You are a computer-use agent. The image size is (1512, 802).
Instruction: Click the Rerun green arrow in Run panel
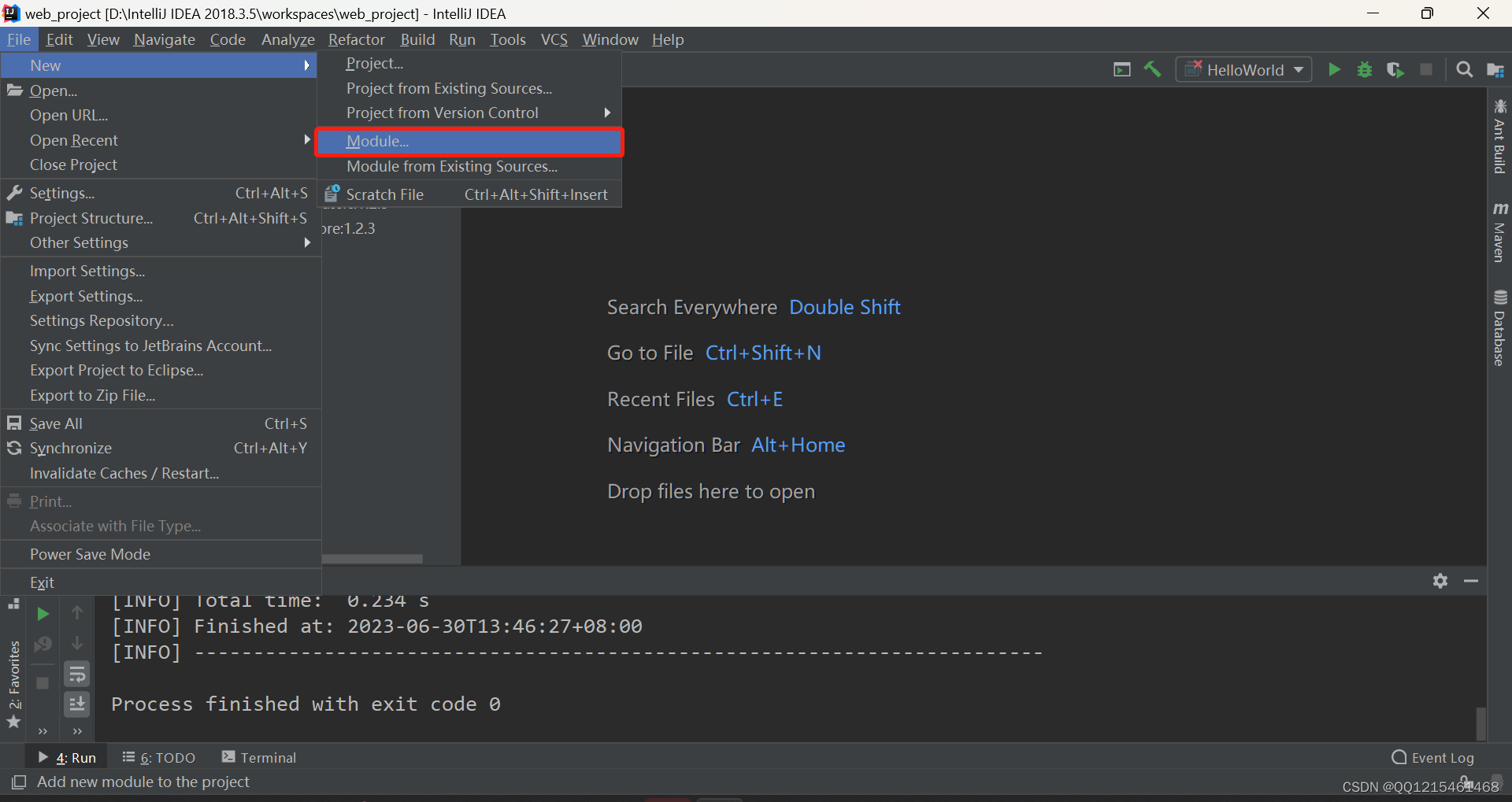(x=43, y=614)
